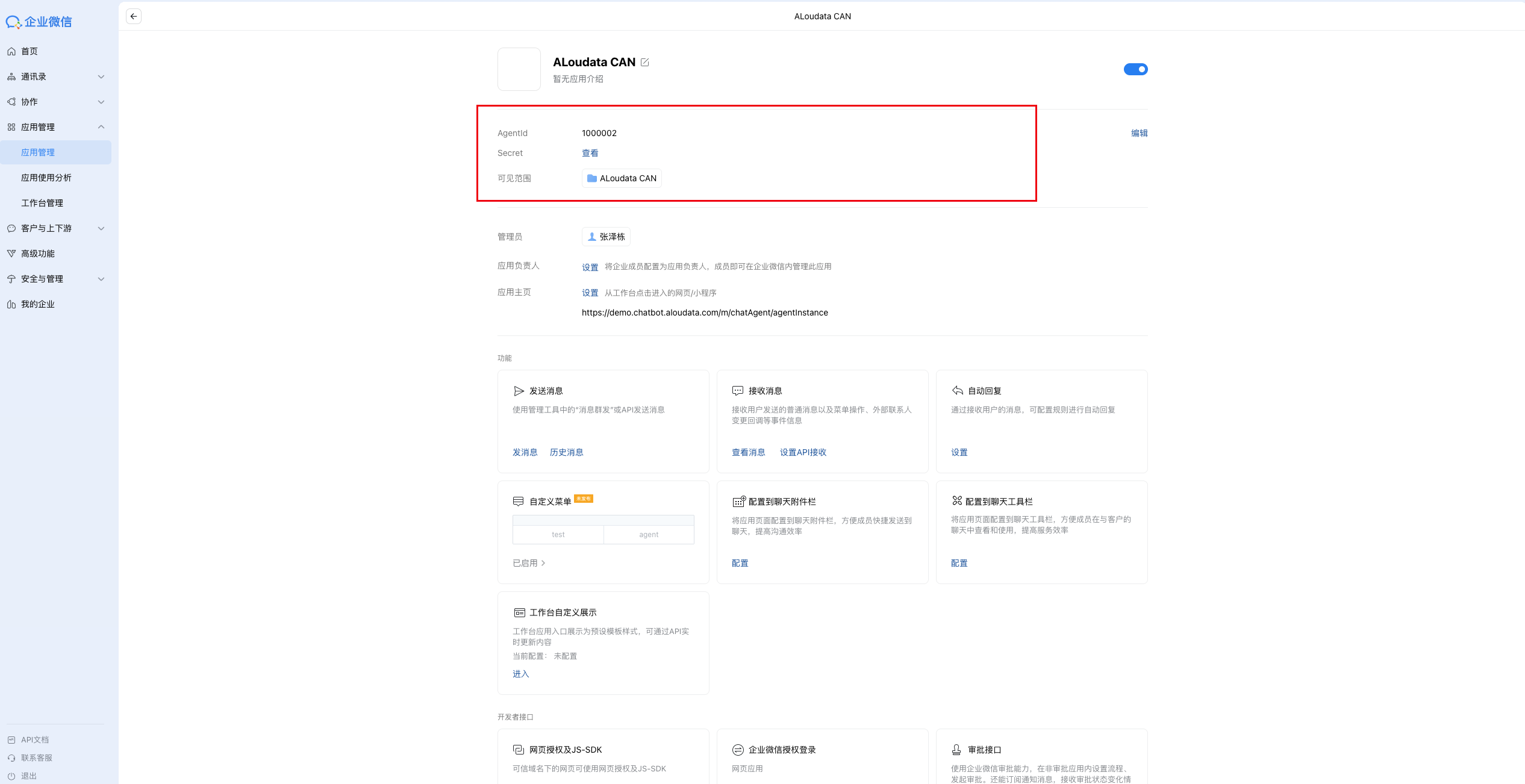Click 进入 in the 工作台自定义展示 card
Screen dimensions: 1525x784
coord(521,674)
